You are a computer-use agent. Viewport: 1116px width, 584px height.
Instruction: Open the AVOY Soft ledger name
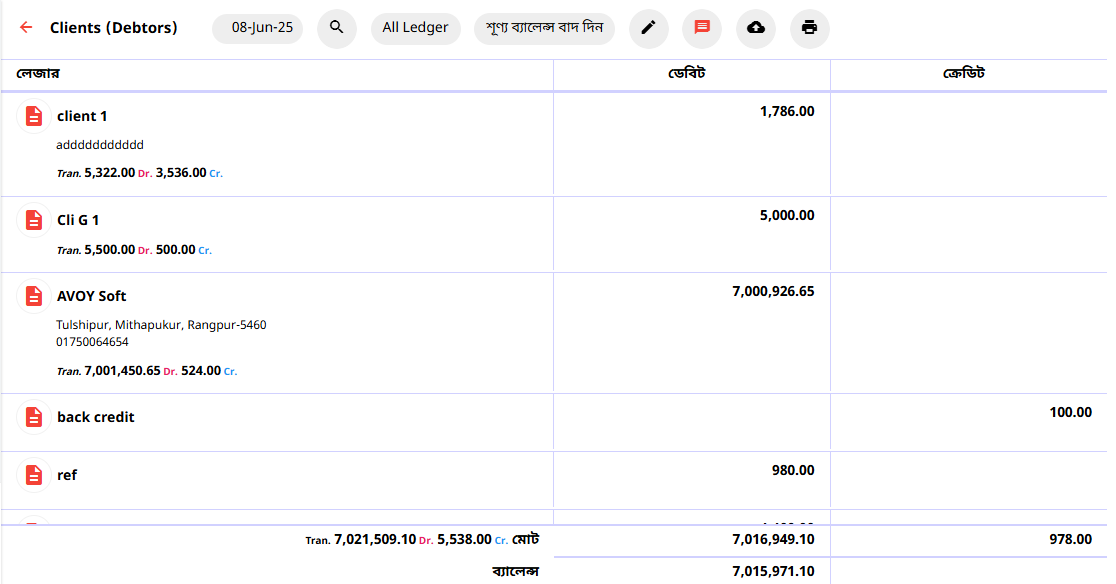pos(92,296)
